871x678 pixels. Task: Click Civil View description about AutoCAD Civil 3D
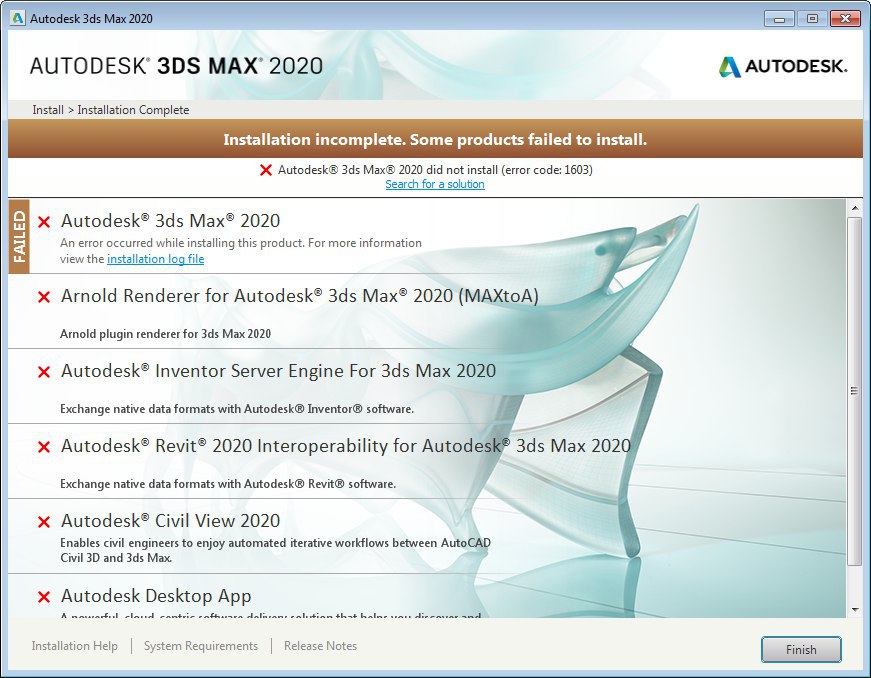pos(276,550)
